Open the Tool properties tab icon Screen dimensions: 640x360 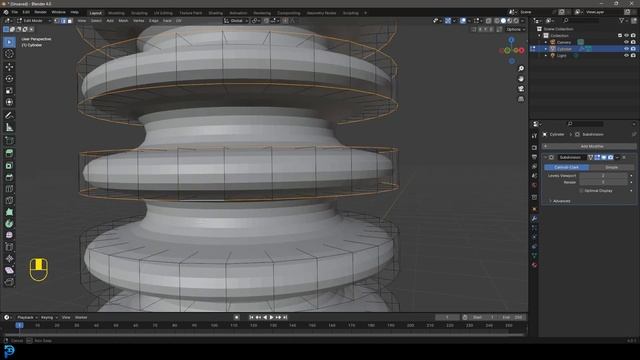click(x=534, y=136)
